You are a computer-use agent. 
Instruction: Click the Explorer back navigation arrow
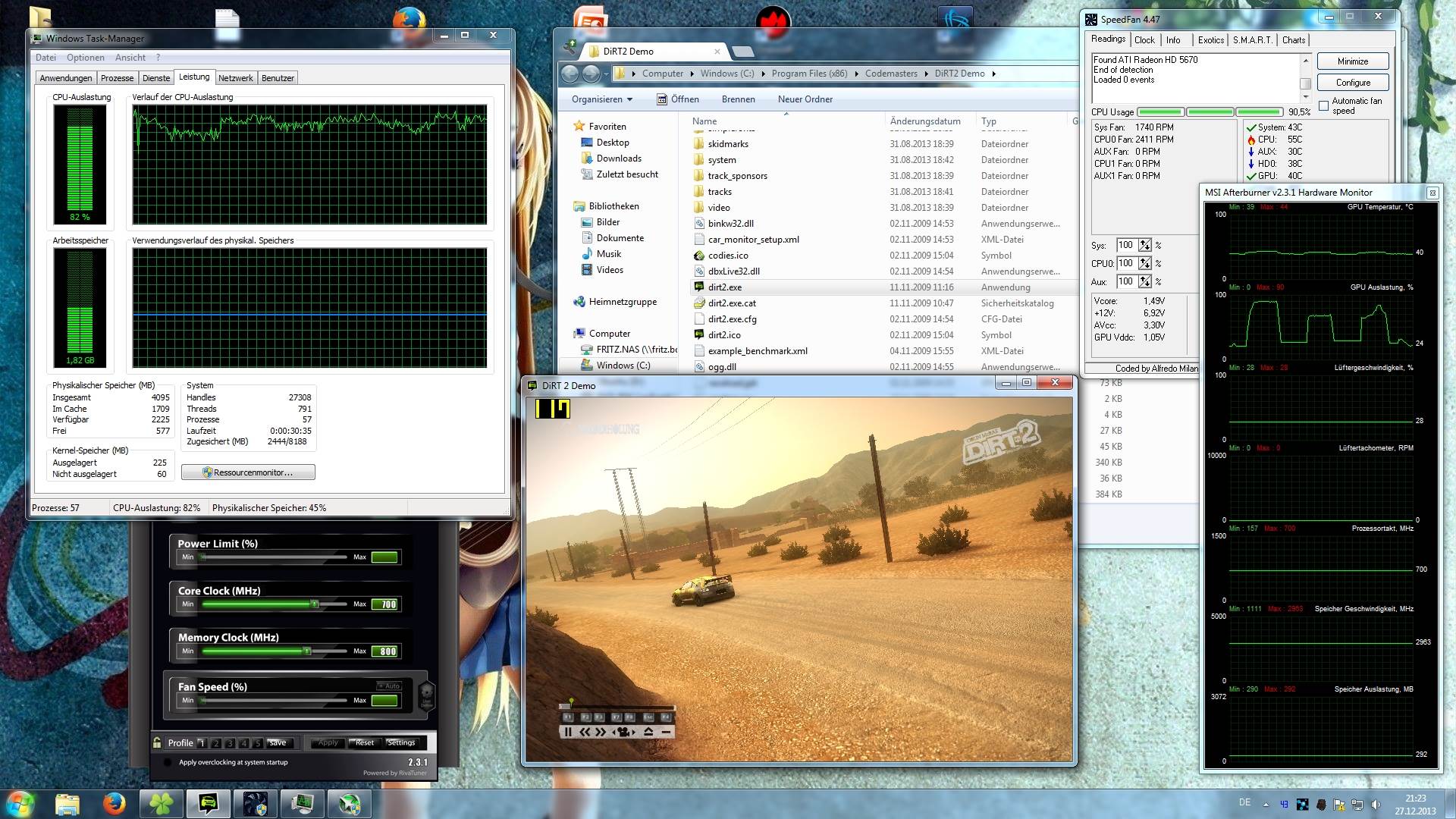(x=570, y=74)
